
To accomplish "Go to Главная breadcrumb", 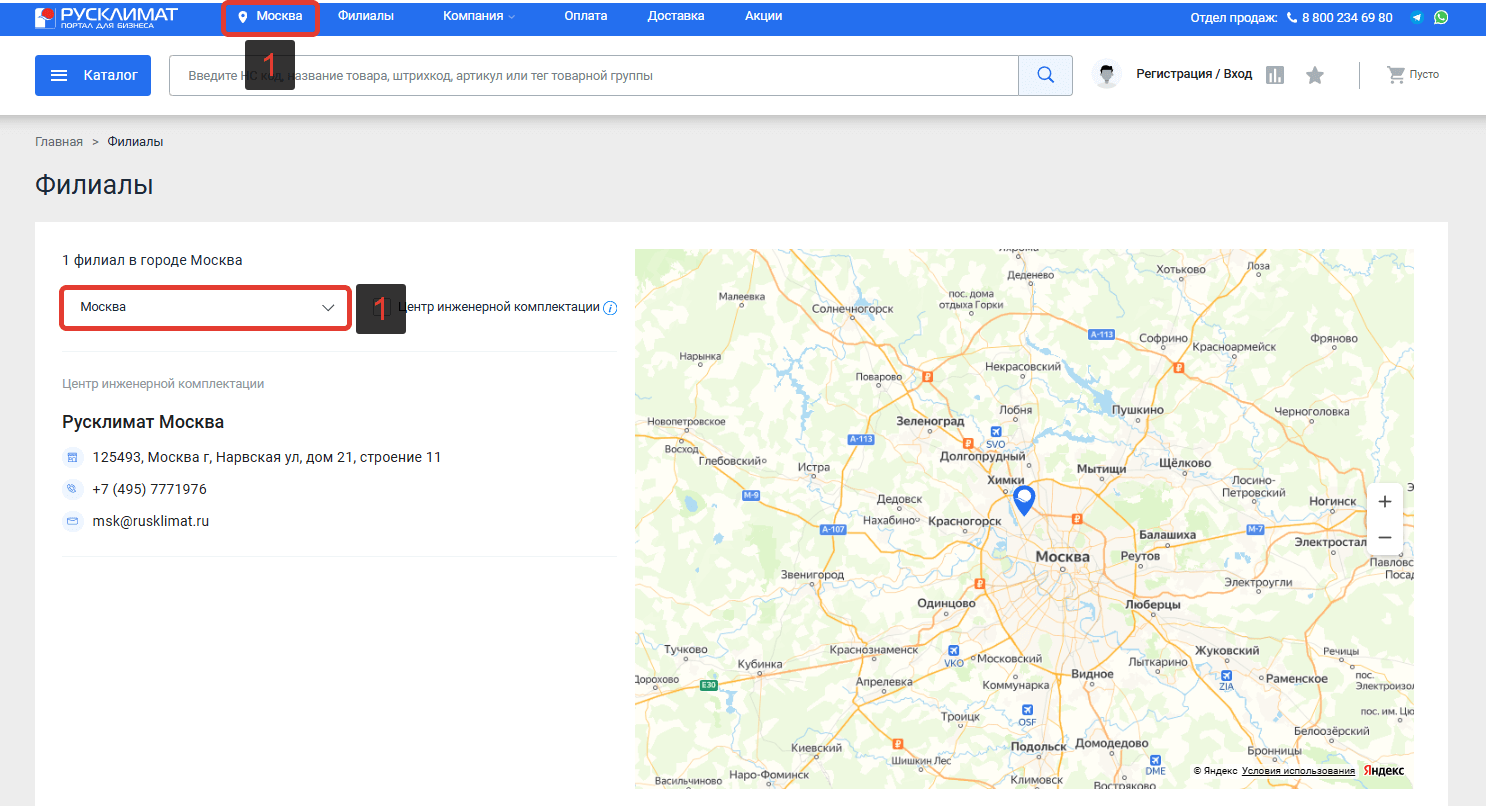I will [59, 142].
